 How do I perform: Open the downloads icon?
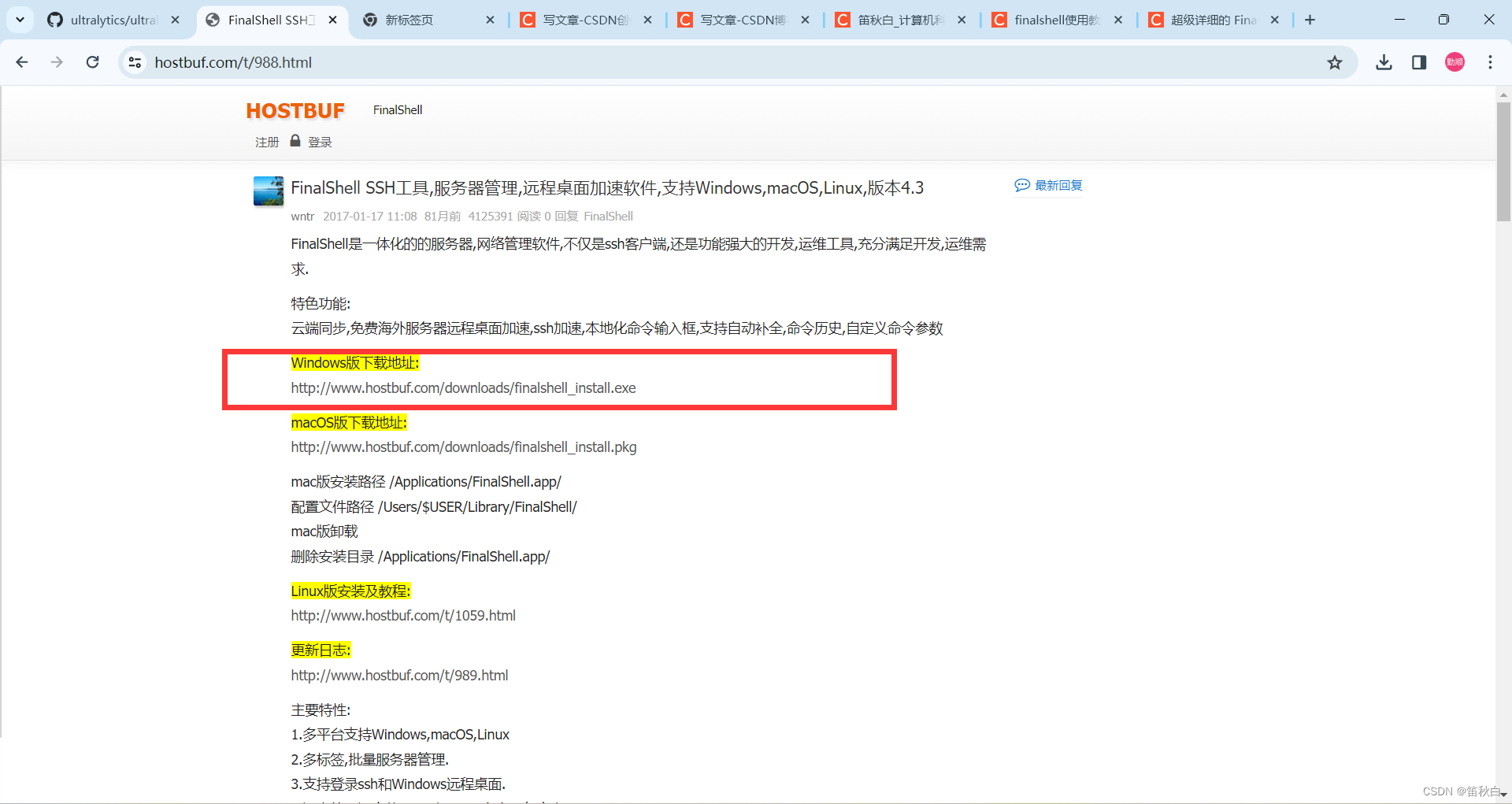pyautogui.click(x=1384, y=62)
